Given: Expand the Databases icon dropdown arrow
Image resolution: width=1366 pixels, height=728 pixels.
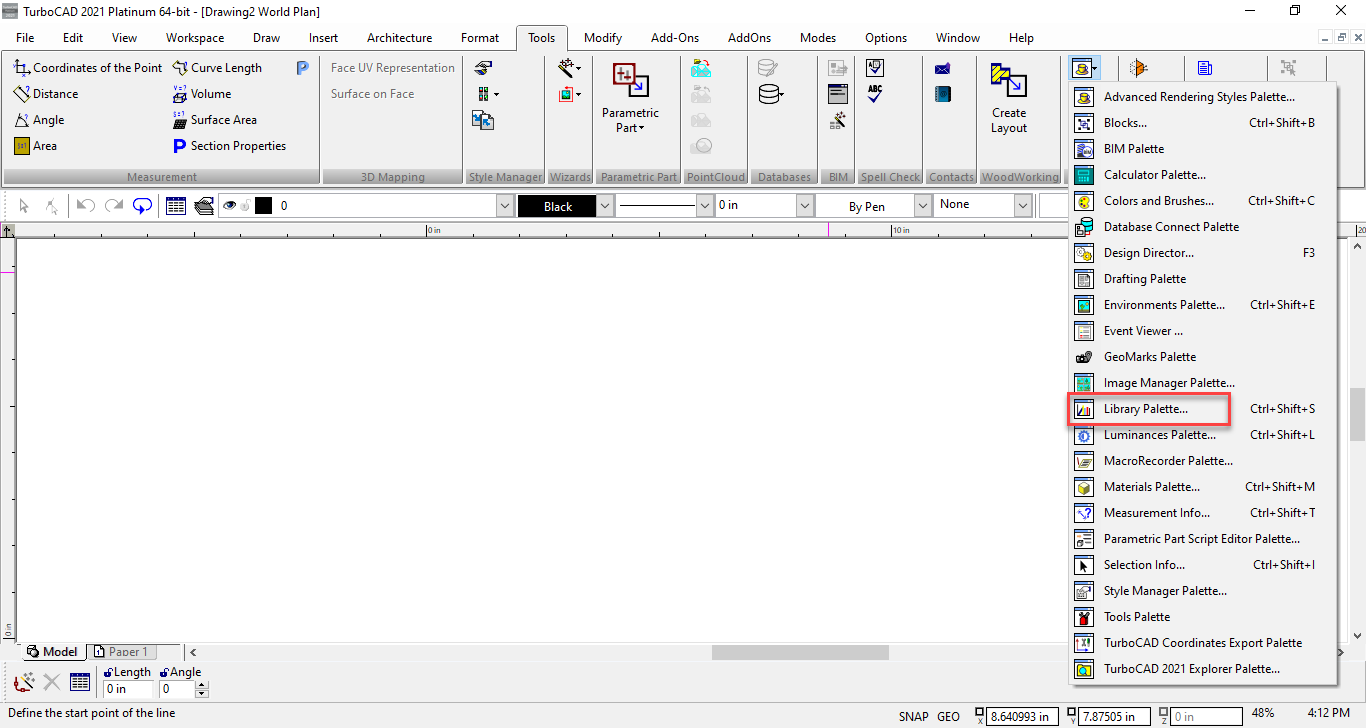Looking at the screenshot, I should tap(782, 95).
